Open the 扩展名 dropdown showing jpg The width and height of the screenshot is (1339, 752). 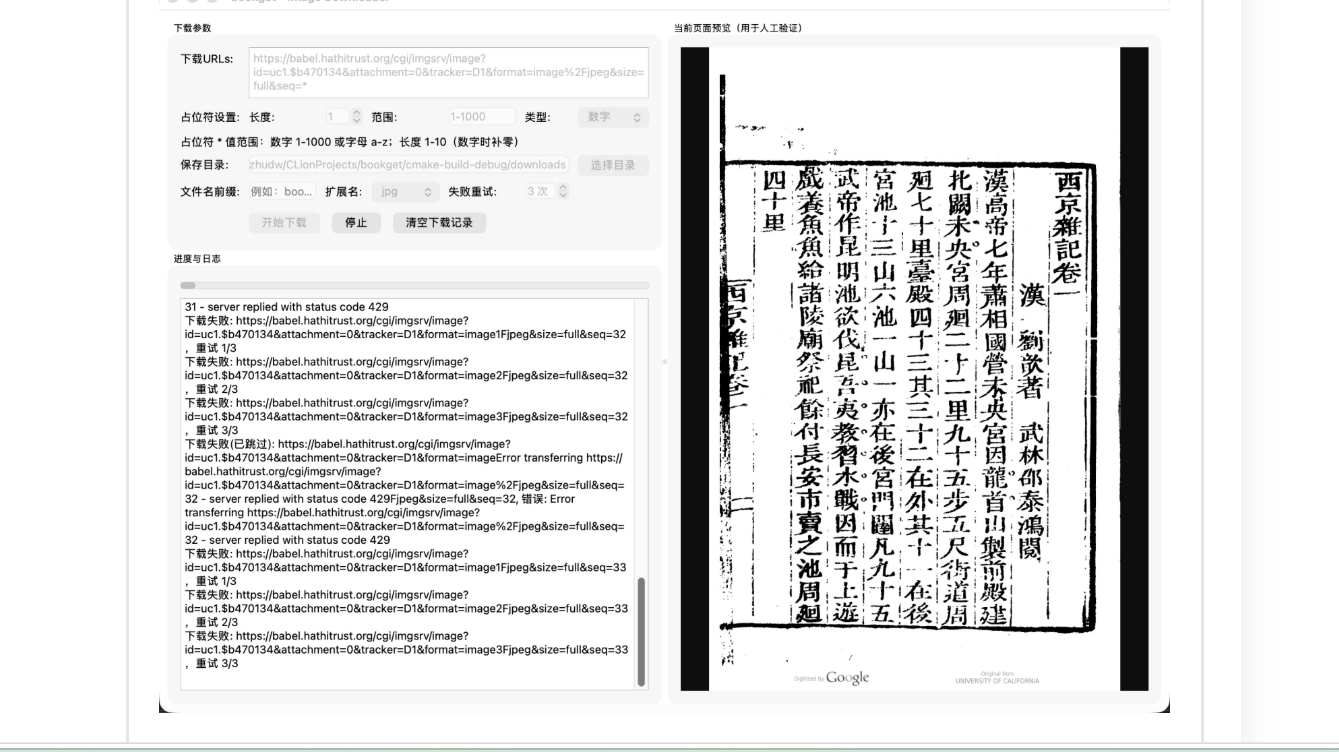point(405,191)
